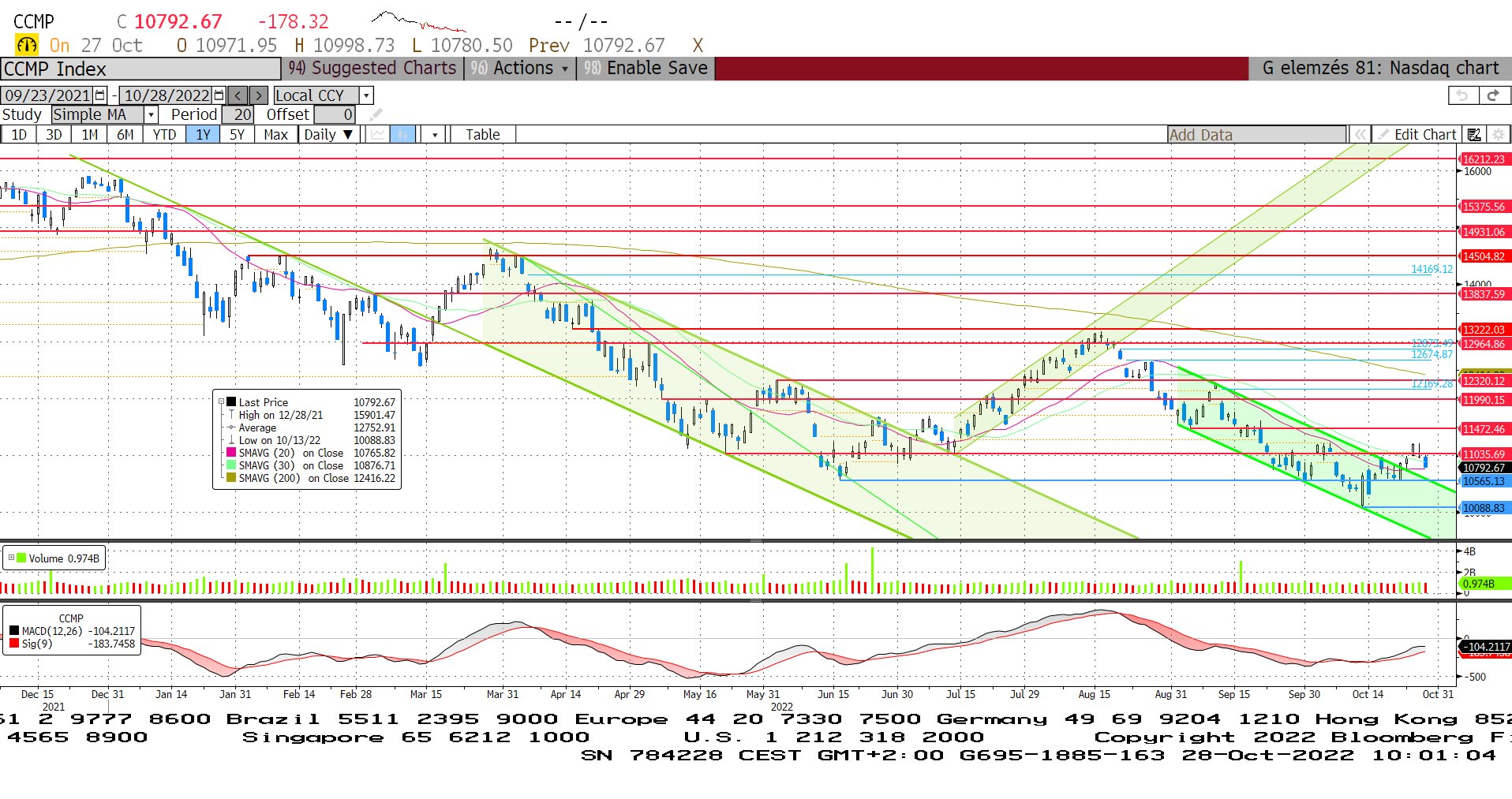Collapse the Volume panel legend
The width and height of the screenshot is (1512, 799).
click(11, 558)
